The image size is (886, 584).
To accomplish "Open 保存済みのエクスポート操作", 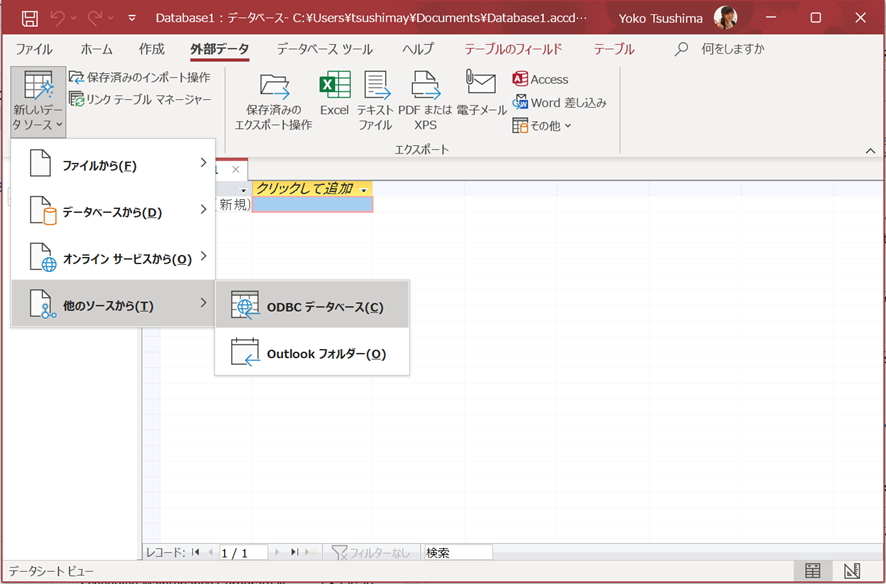I will 273,101.
